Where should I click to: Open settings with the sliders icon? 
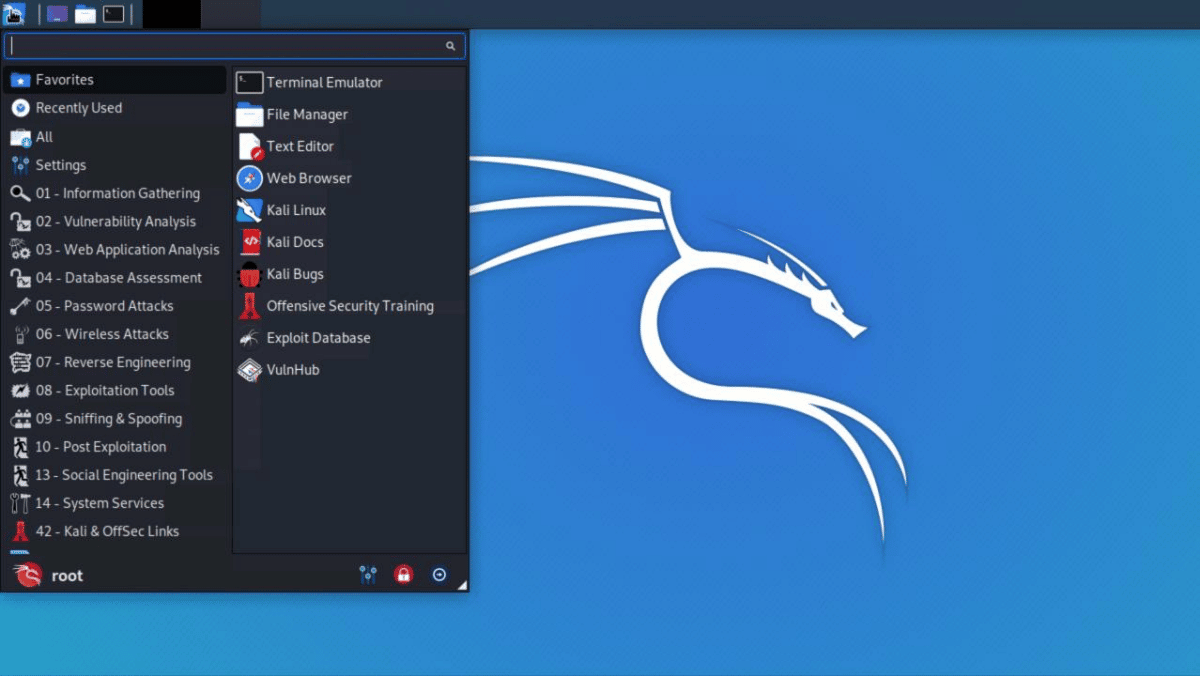point(367,574)
